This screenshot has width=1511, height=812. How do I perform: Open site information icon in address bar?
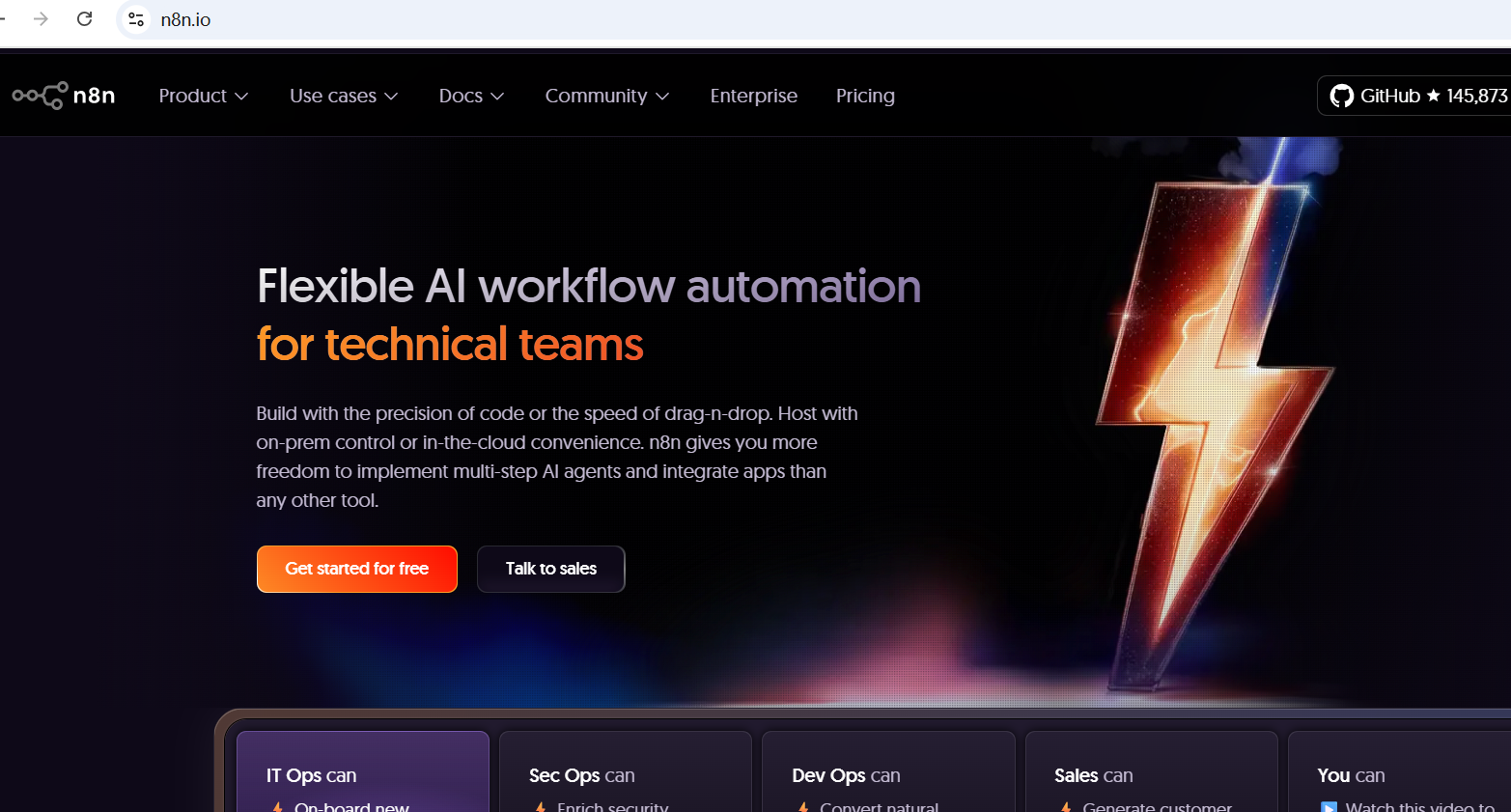[x=136, y=19]
